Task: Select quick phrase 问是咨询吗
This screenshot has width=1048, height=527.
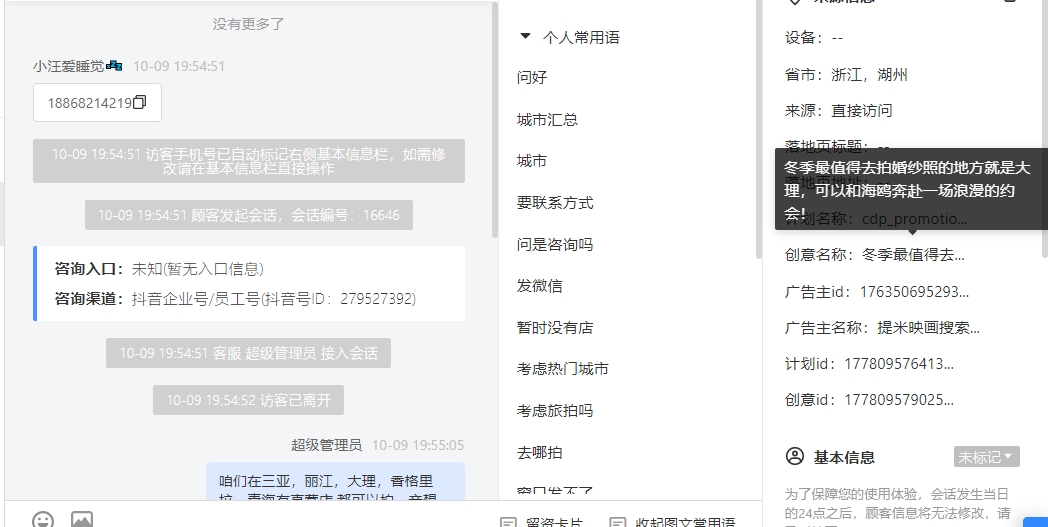Action: 555,245
